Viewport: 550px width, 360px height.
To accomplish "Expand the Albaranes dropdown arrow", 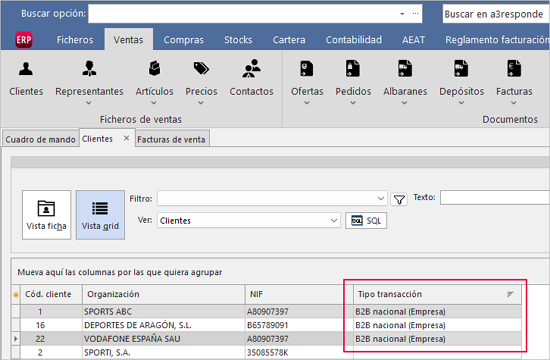I will click(x=404, y=103).
